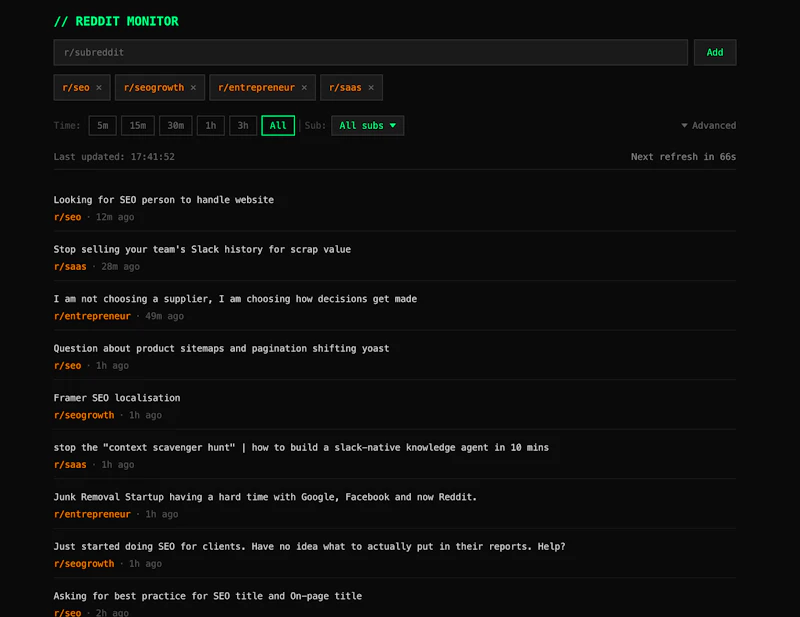Screen dimensions: 800x617
Task: Click r/seogrowth label under 'Framer SEO localisation'
Action: pyautogui.click(x=84, y=415)
